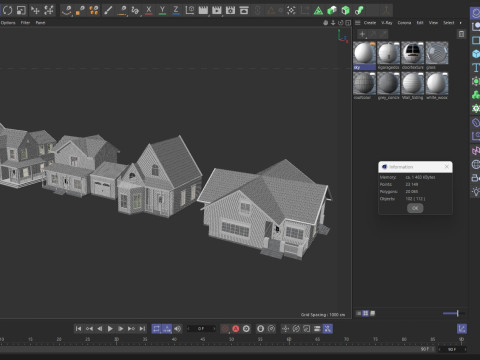Select the Wall_Siding material thumbnail
This screenshot has width=480, height=360.
coord(413,83)
